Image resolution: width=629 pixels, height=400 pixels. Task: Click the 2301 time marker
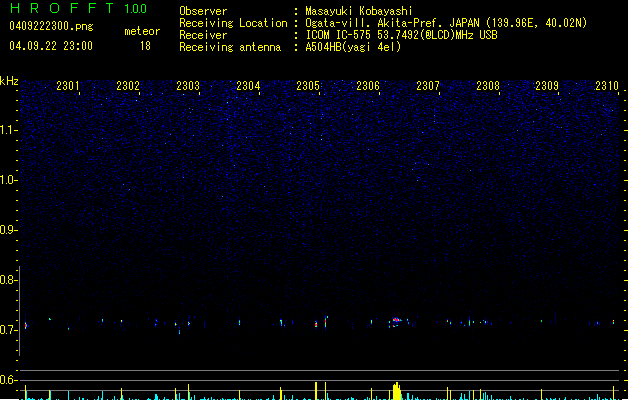pyautogui.click(x=68, y=86)
